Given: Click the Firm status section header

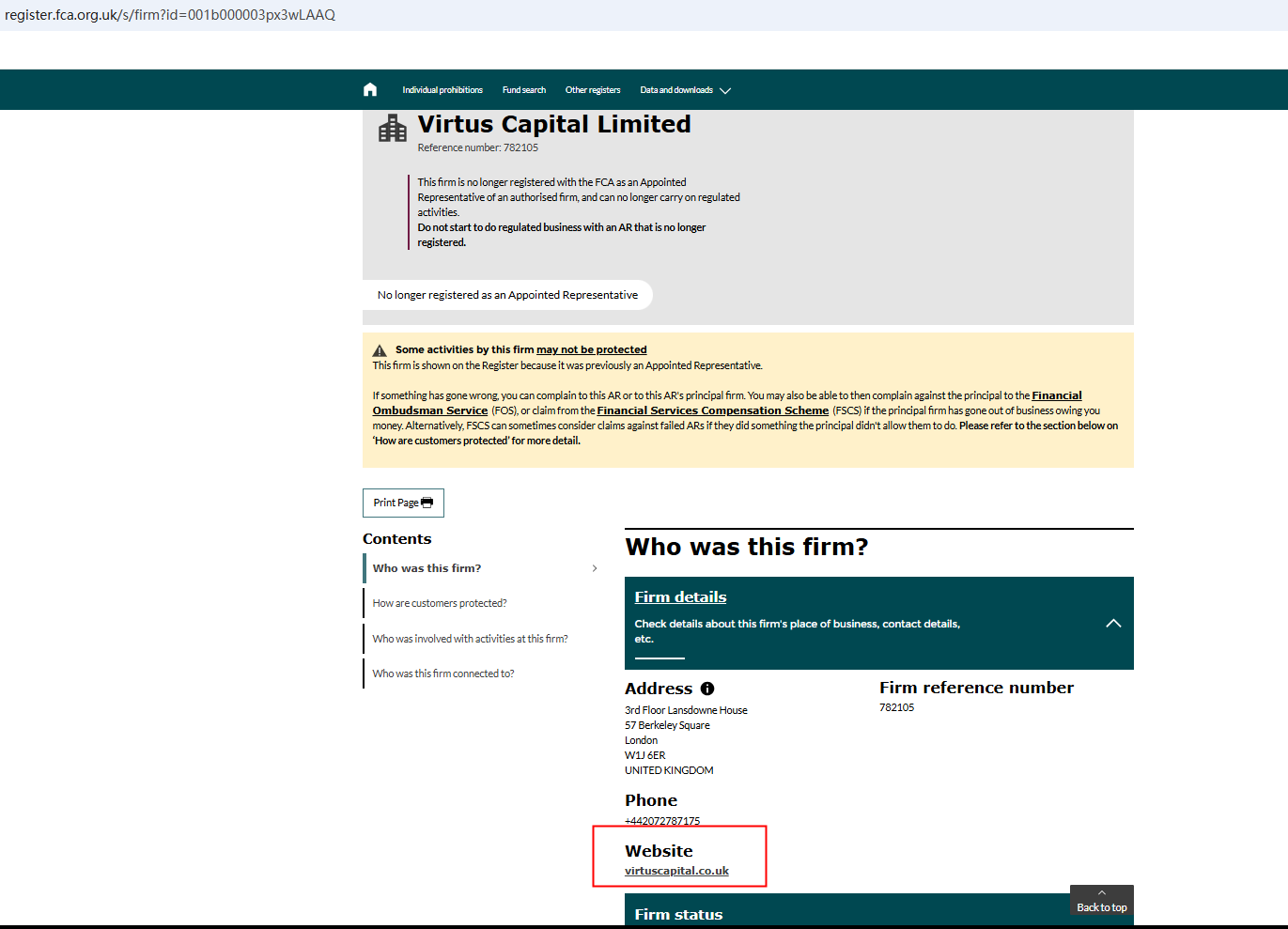Looking at the screenshot, I should [879, 909].
